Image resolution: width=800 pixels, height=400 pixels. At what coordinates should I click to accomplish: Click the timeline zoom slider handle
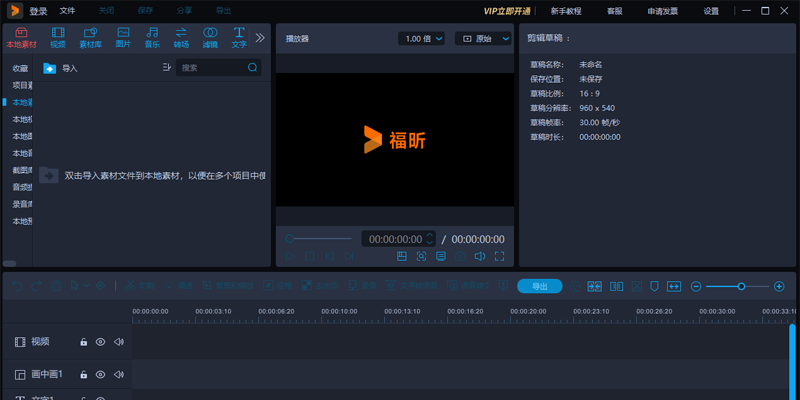coord(741,286)
